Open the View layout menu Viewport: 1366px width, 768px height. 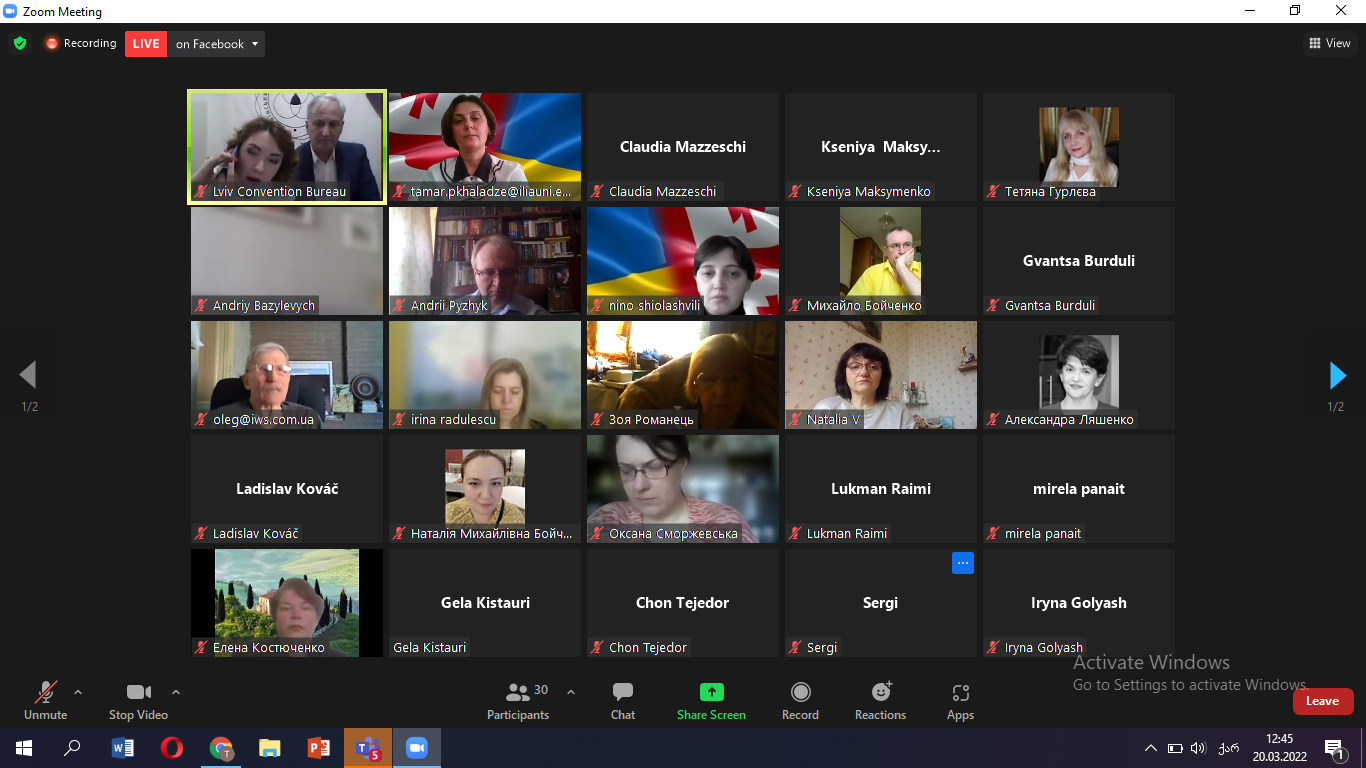coord(1330,43)
